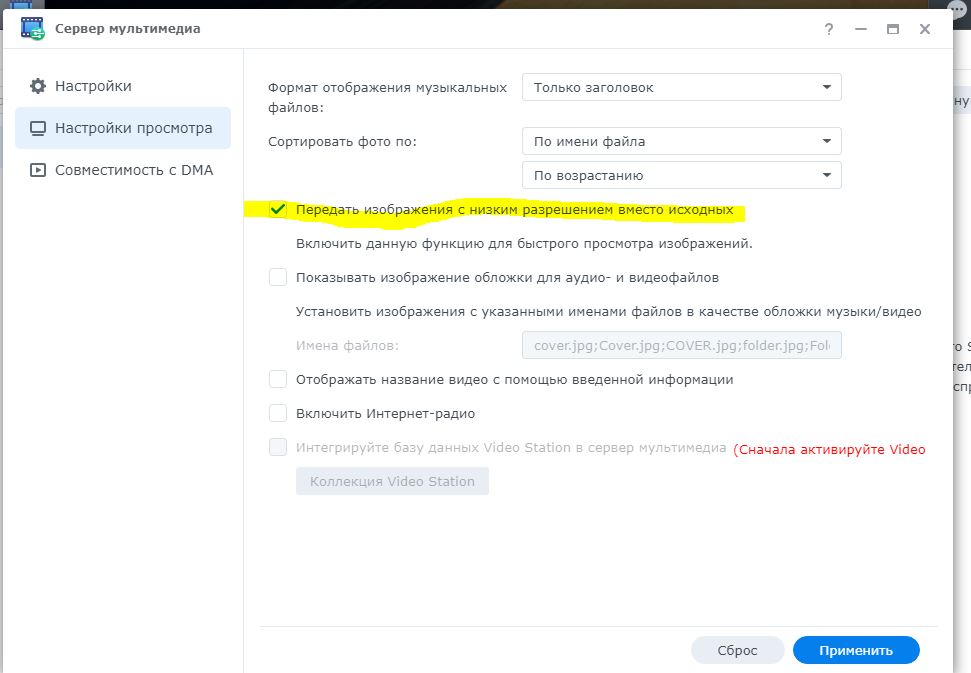Viewport: 971px width, 673px height.
Task: Enable Отображать название видео checkbox
Action: click(x=278, y=380)
